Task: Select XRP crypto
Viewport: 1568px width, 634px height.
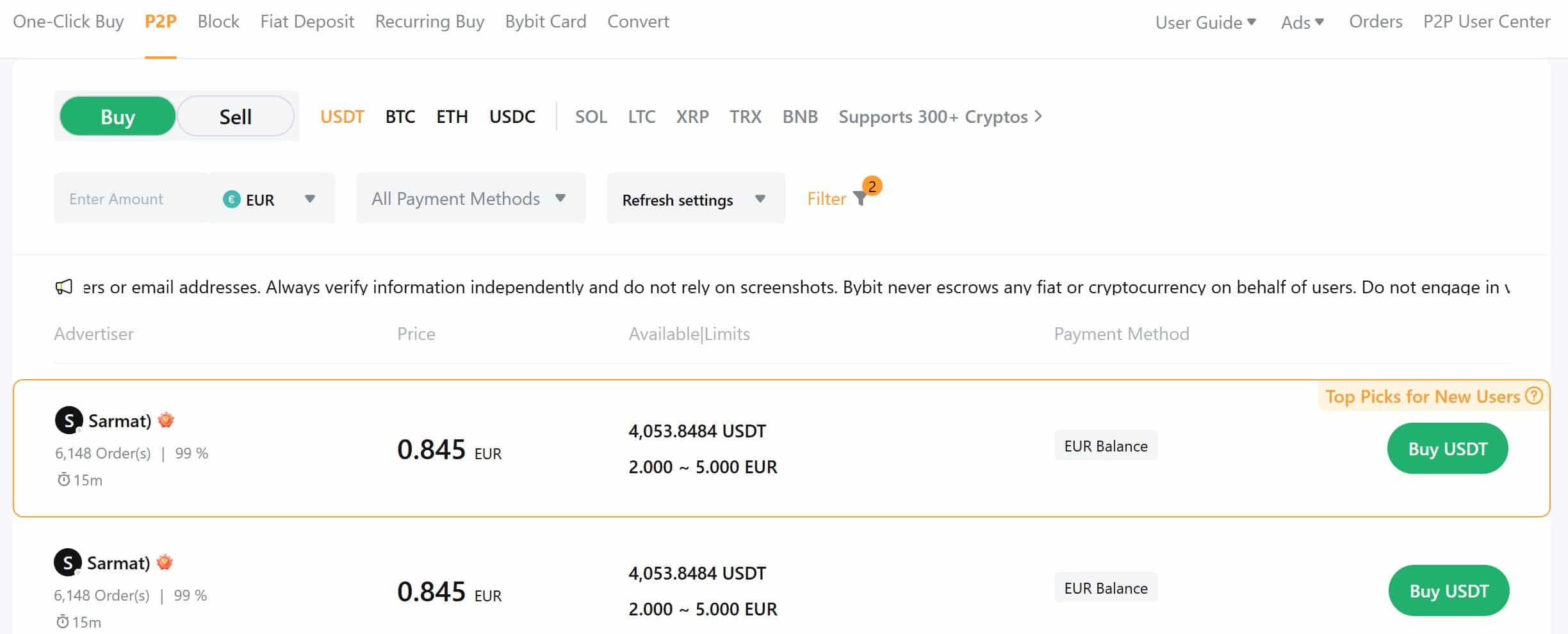Action: pyautogui.click(x=692, y=117)
